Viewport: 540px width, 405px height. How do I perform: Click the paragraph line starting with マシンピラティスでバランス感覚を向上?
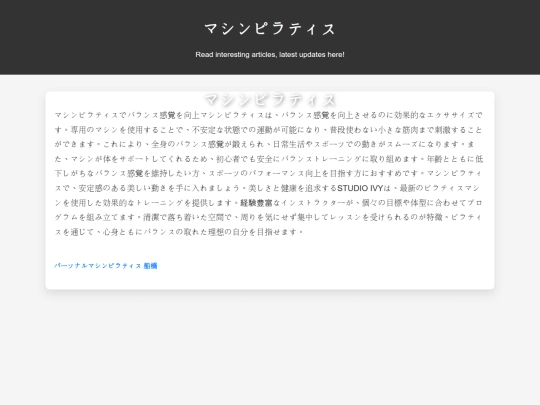[x=269, y=115]
